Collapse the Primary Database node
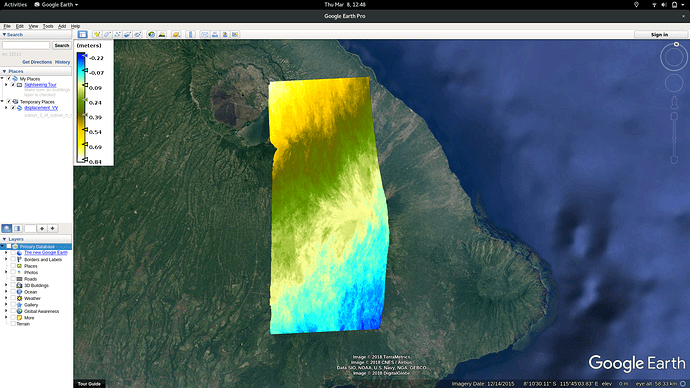The height and width of the screenshot is (388, 690). [3, 246]
